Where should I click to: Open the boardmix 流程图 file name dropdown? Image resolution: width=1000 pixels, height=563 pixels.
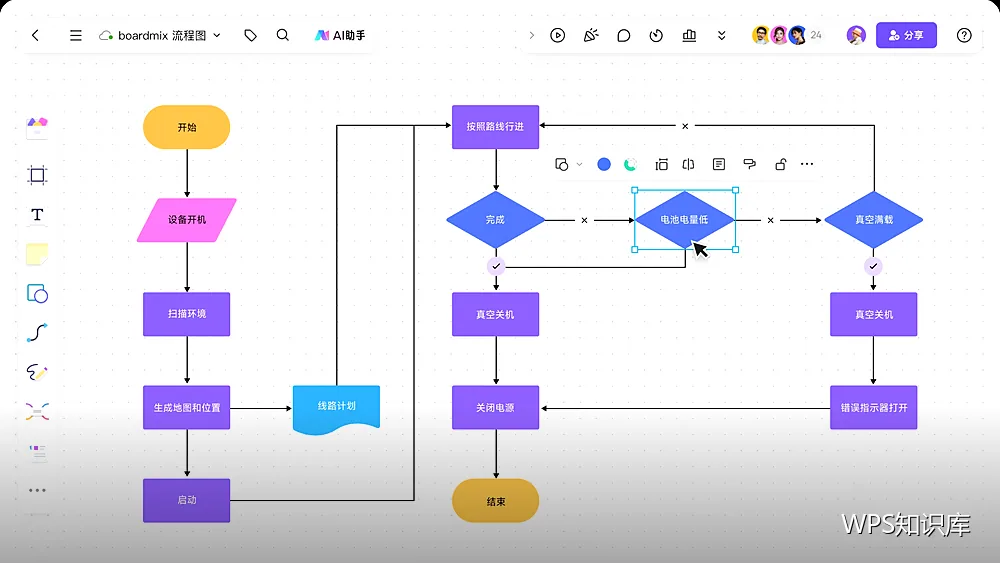(160, 35)
